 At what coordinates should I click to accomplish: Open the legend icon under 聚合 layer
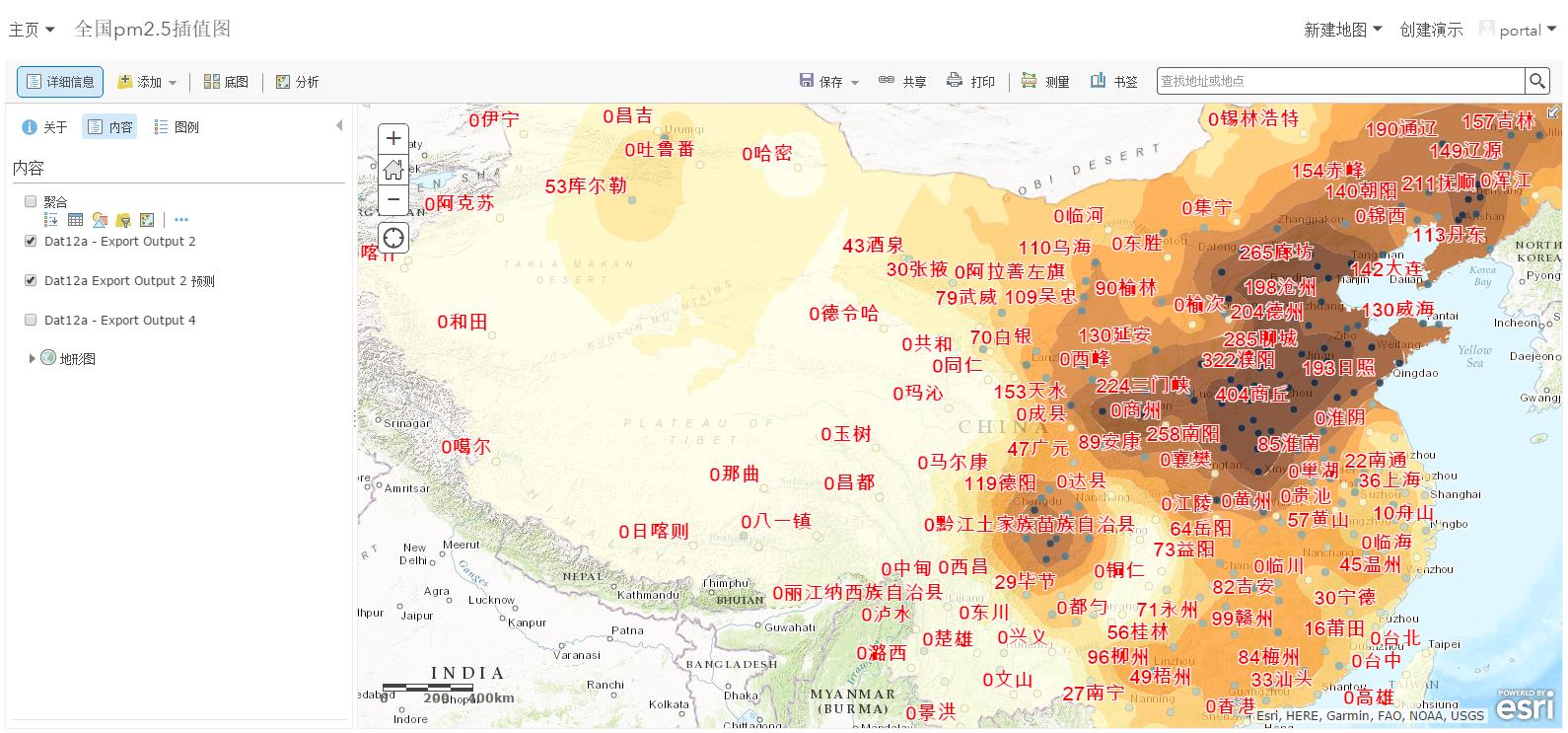[x=52, y=220]
